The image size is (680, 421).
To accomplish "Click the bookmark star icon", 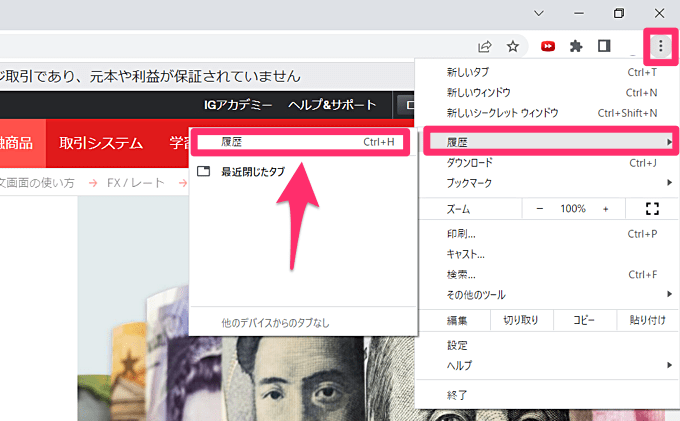I will click(x=513, y=46).
